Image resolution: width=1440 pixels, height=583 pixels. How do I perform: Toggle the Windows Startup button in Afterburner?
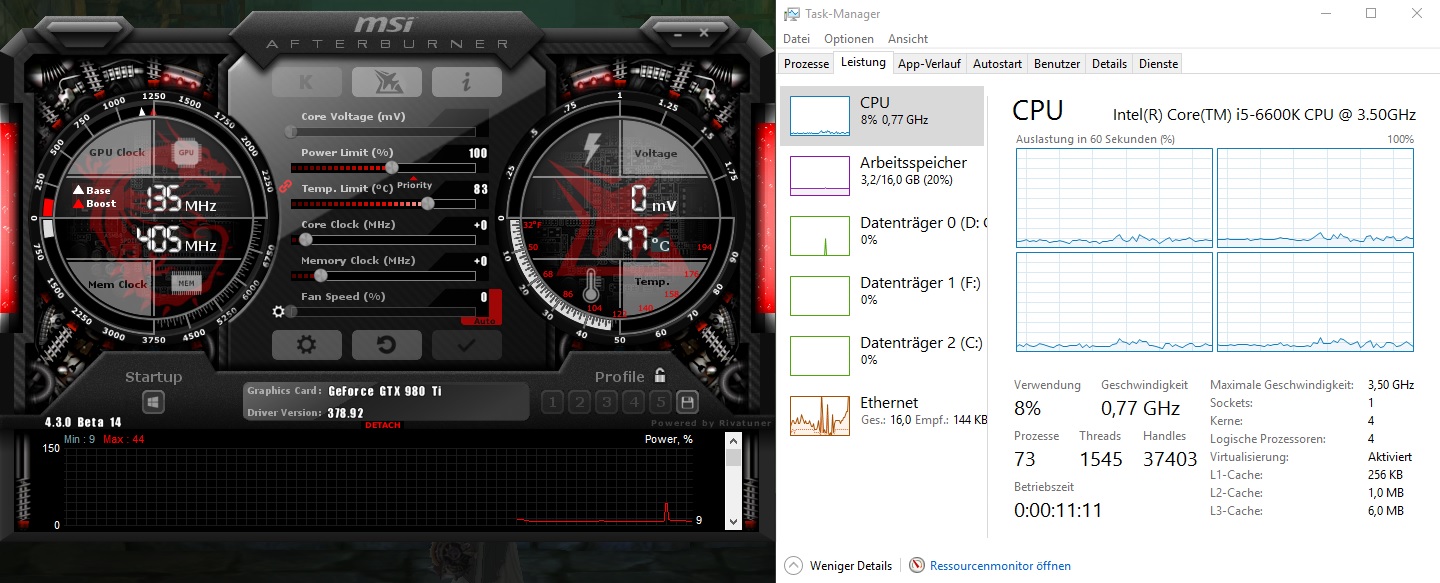153,402
